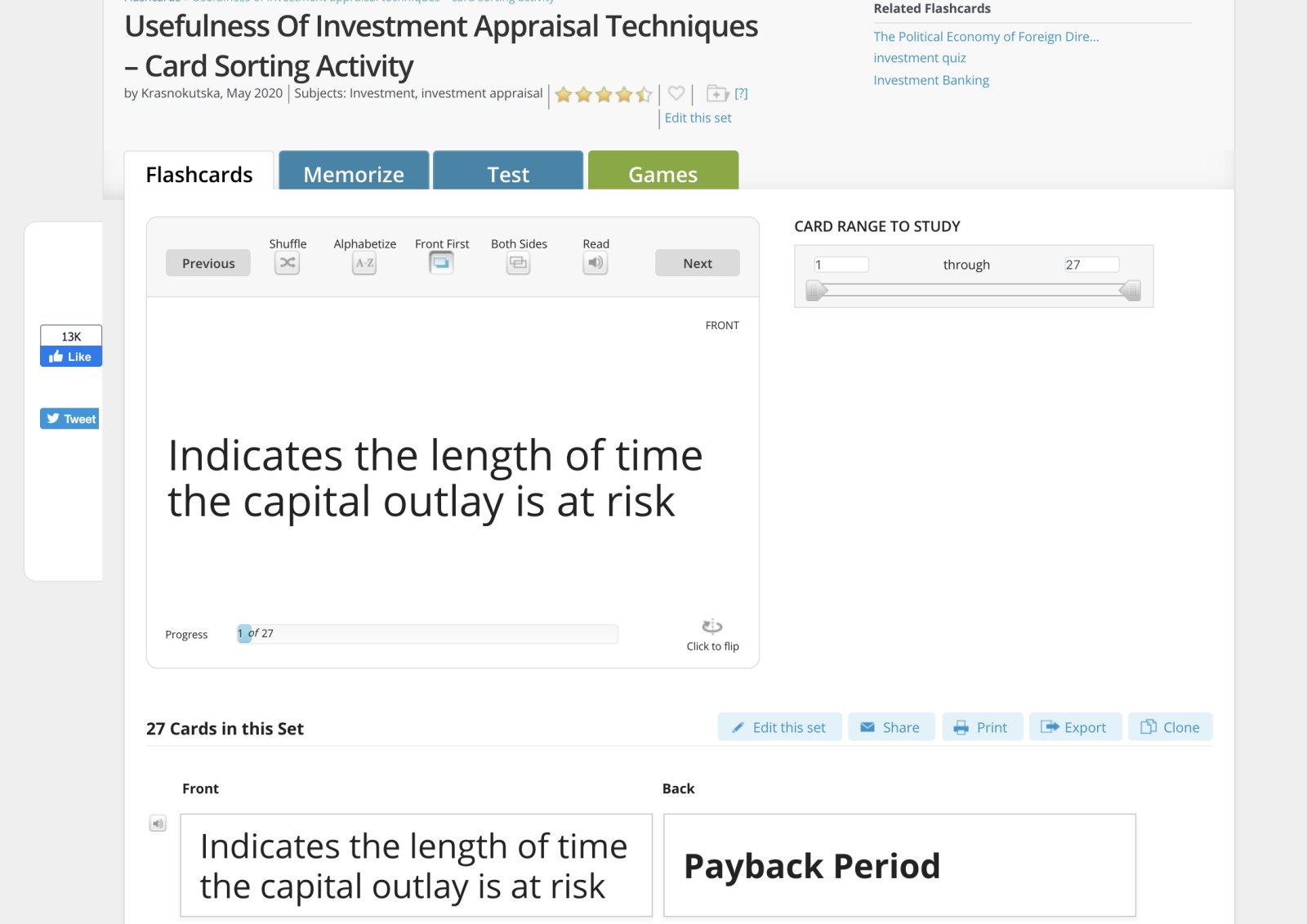The width and height of the screenshot is (1307, 924).
Task: Click the Tweet button
Action: [71, 419]
